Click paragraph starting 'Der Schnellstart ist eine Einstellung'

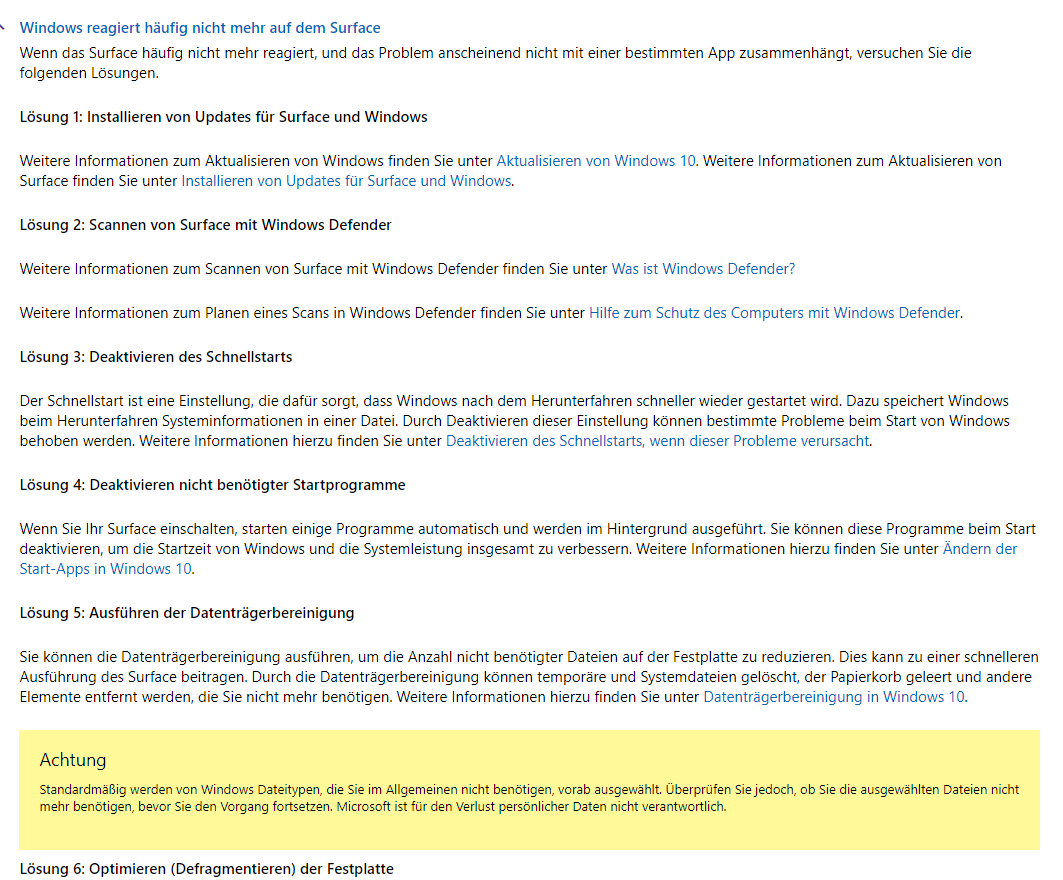click(x=515, y=421)
